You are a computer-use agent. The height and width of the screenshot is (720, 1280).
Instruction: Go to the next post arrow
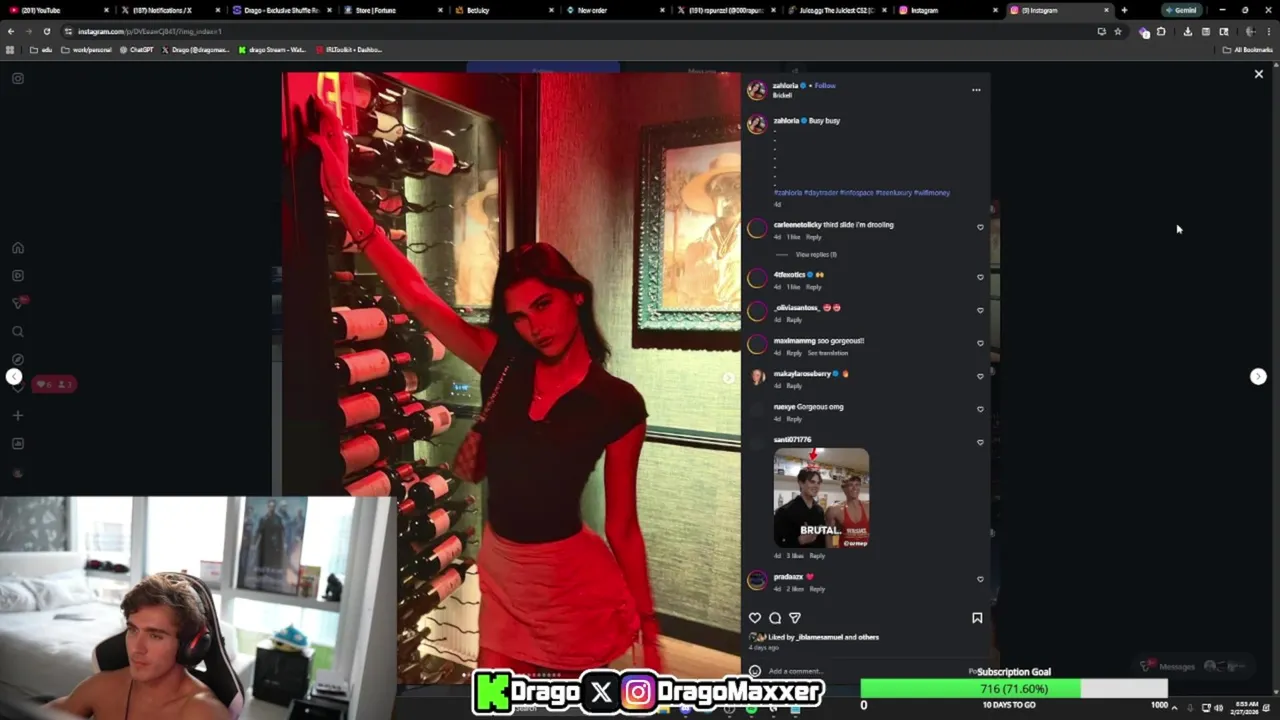[1258, 377]
